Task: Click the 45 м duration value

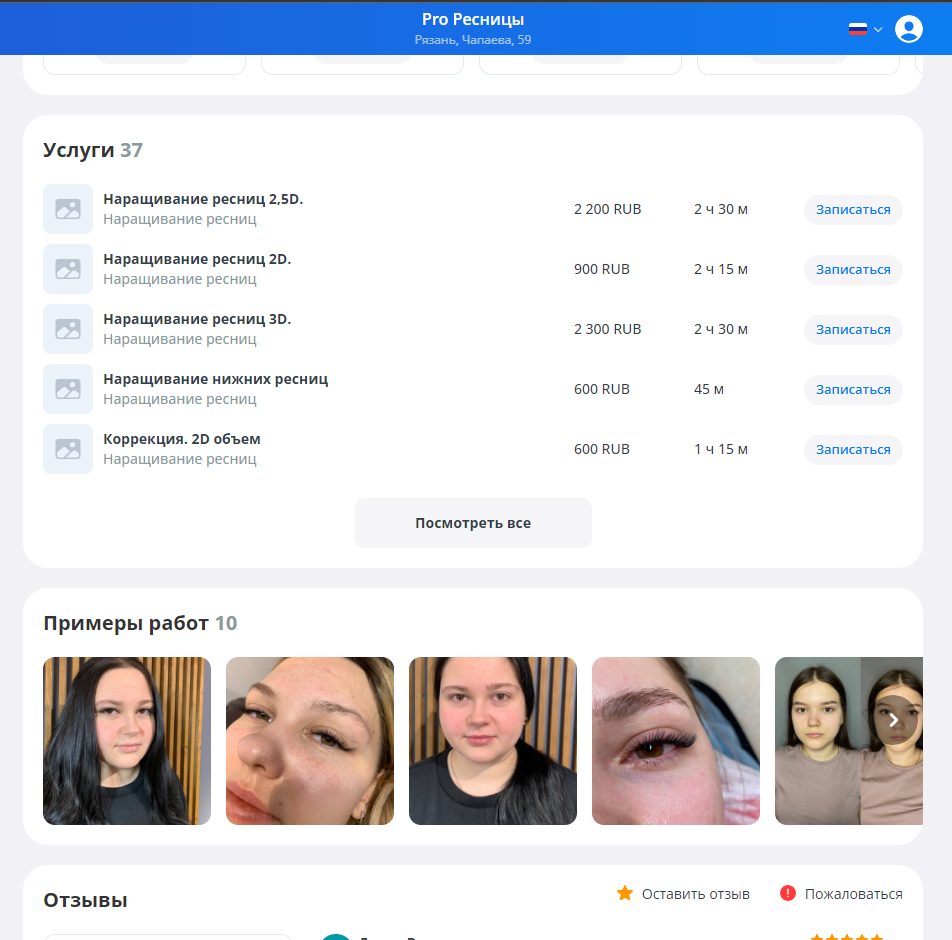Action: 709,390
